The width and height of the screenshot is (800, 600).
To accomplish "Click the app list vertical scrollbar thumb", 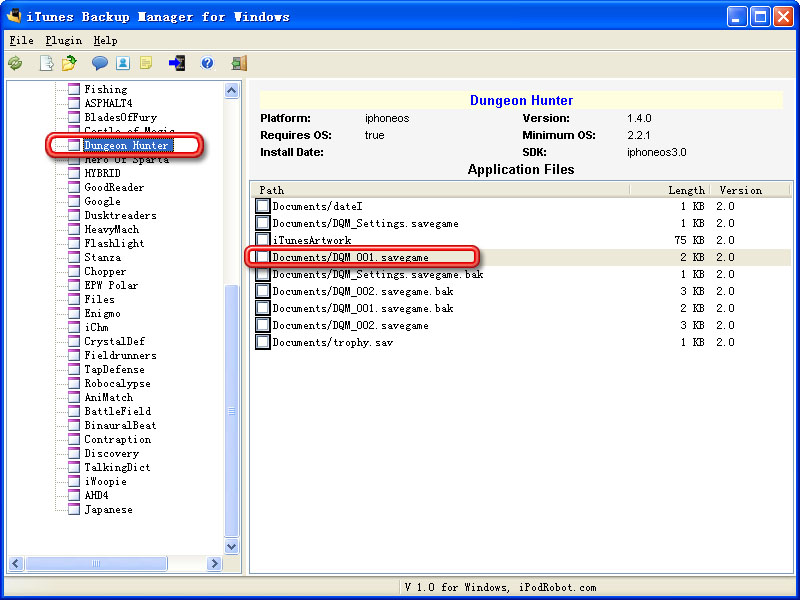I will 232,410.
